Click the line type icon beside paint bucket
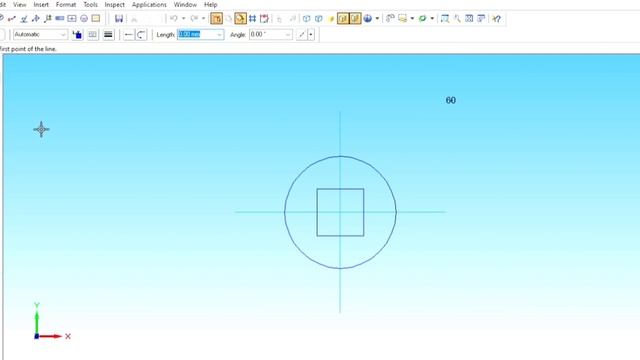This screenshot has height=360, width=640. point(93,35)
